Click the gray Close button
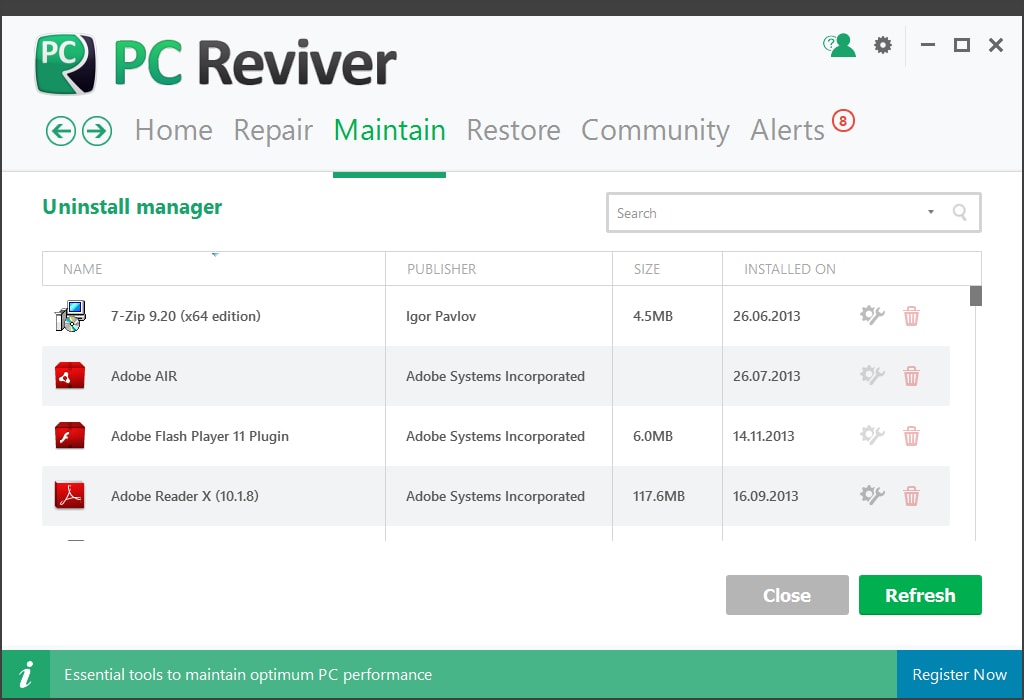The image size is (1024, 700). click(787, 595)
